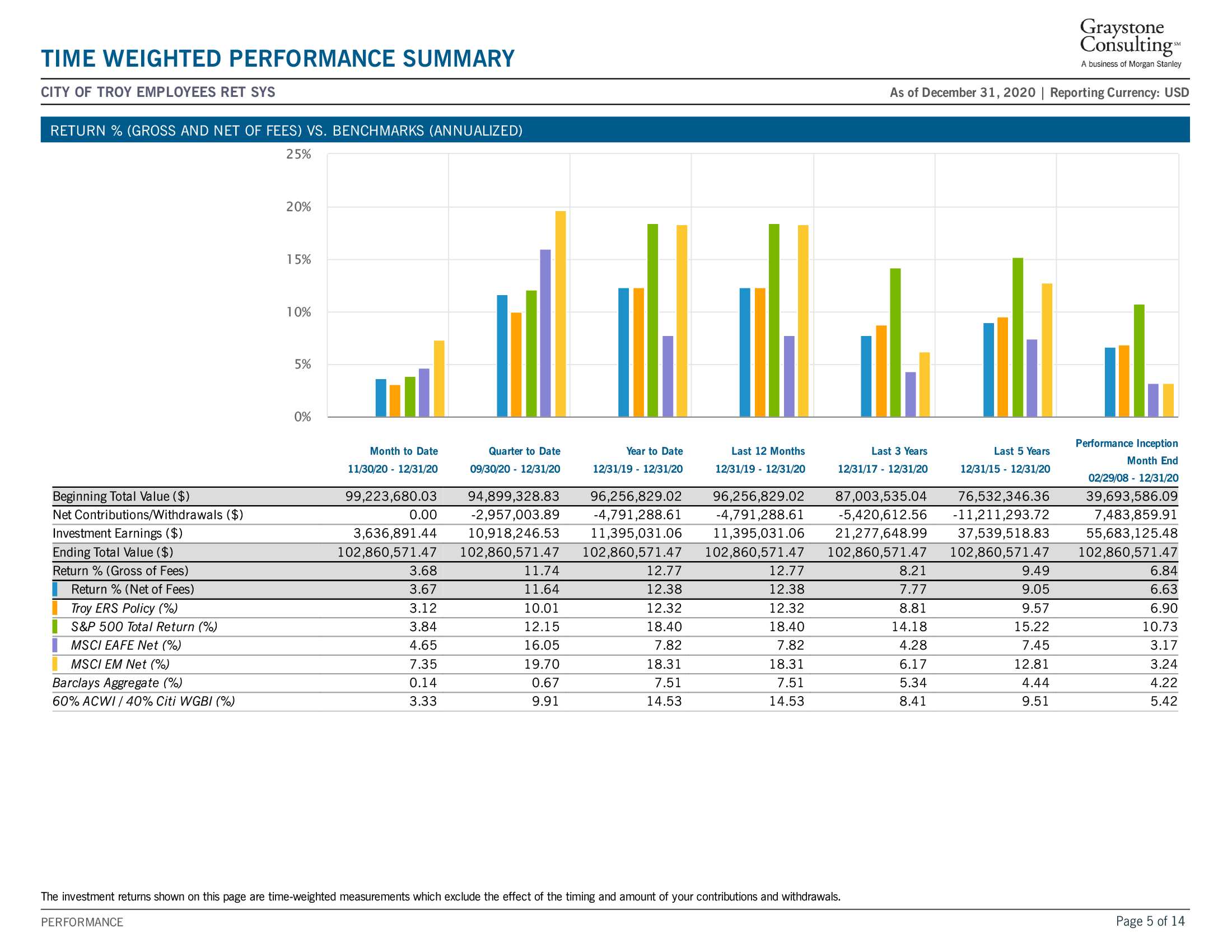Click the -2,957,003.89 net withdrawals cell

click(515, 515)
